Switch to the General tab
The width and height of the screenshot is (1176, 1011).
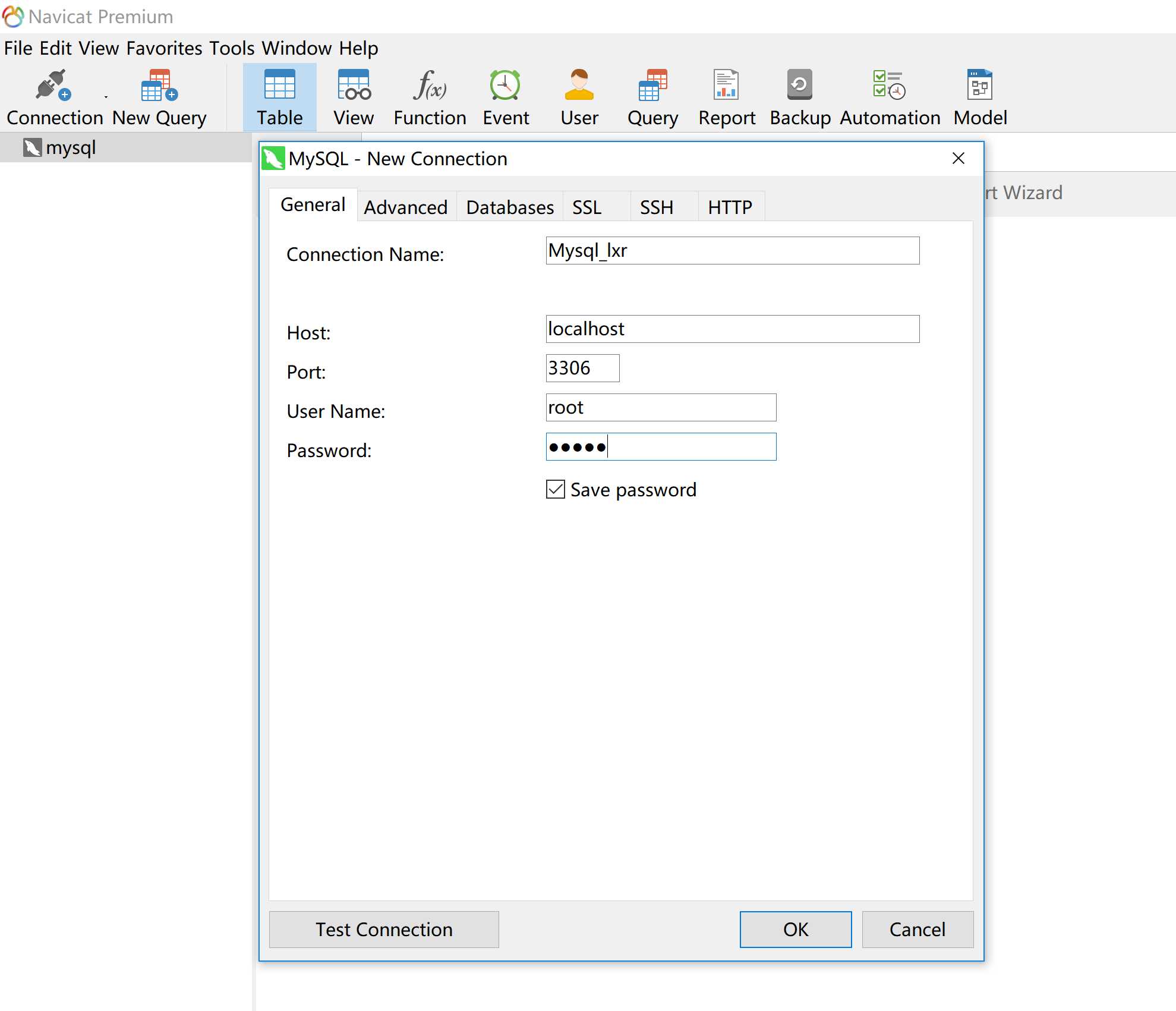(313, 205)
